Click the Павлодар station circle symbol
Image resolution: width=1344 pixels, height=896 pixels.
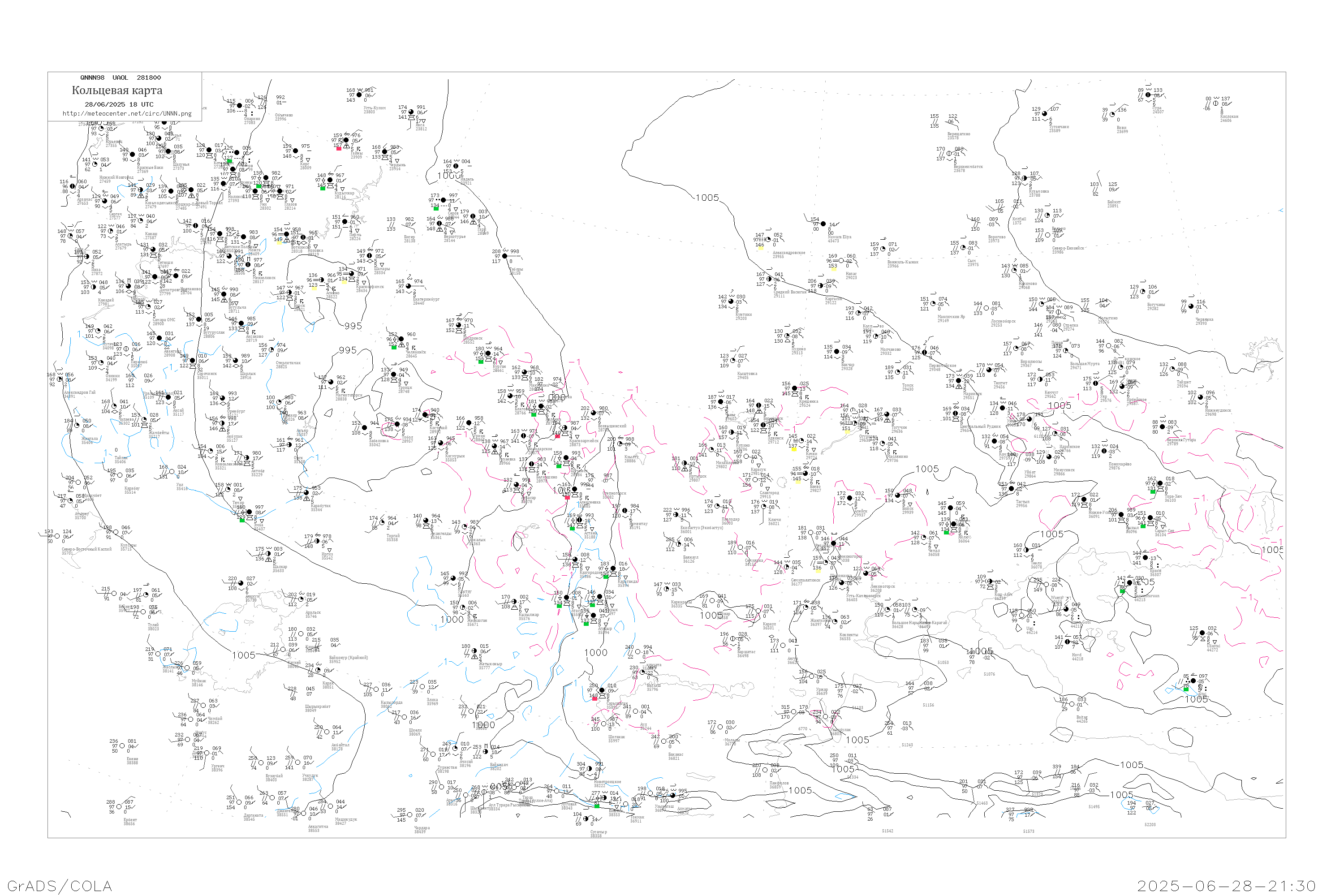pyautogui.click(x=718, y=506)
